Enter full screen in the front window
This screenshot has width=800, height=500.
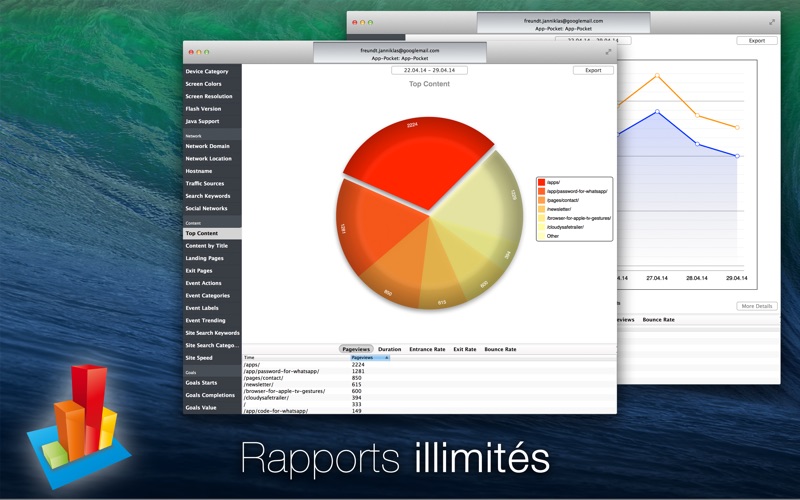608,52
